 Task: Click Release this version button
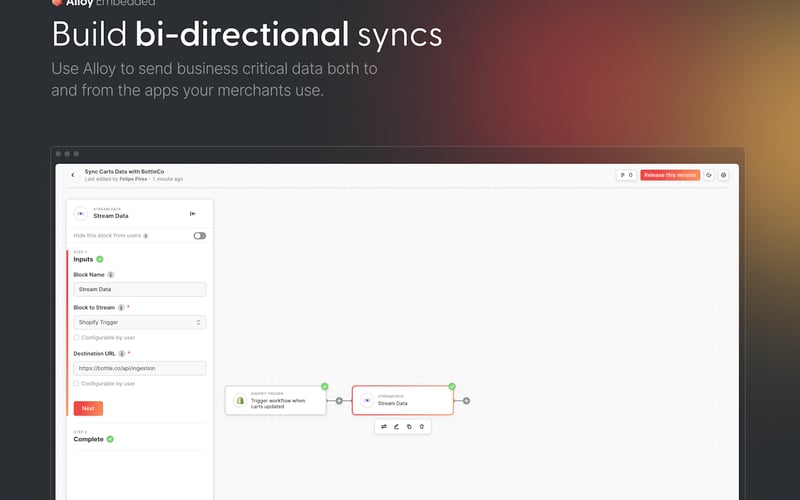[x=670, y=175]
